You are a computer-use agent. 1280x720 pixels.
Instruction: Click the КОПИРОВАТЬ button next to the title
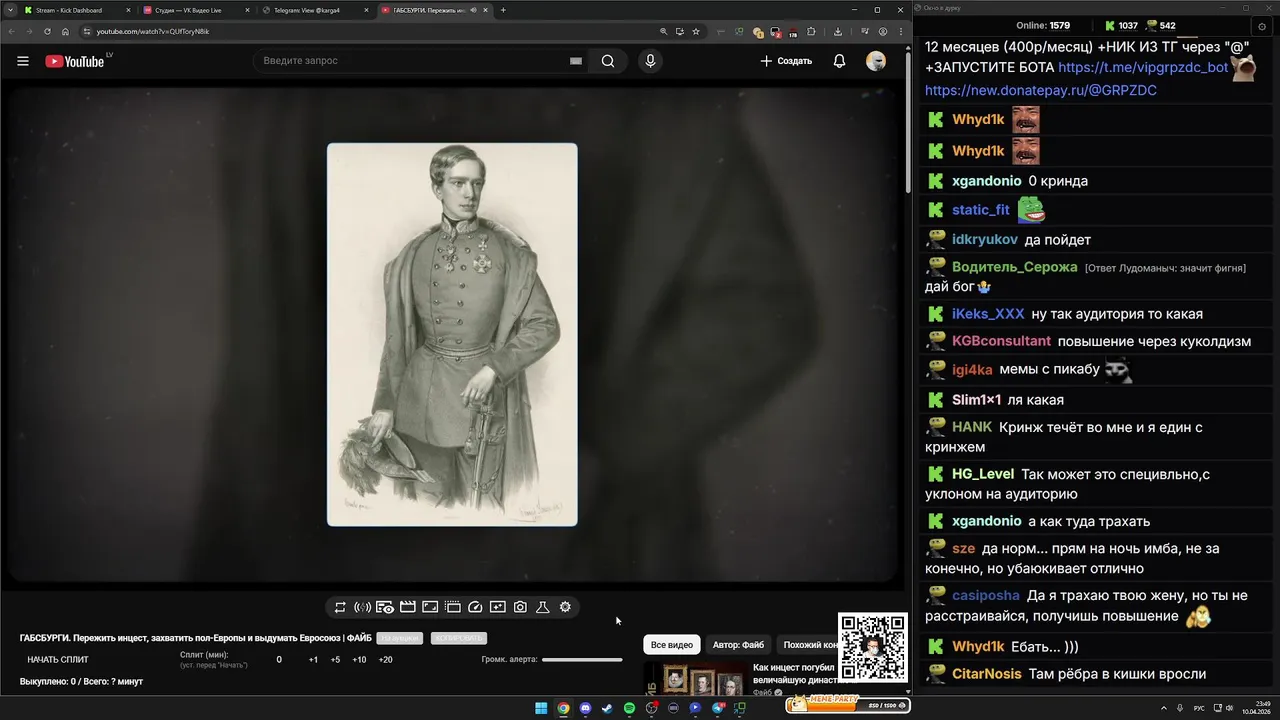pyautogui.click(x=459, y=638)
